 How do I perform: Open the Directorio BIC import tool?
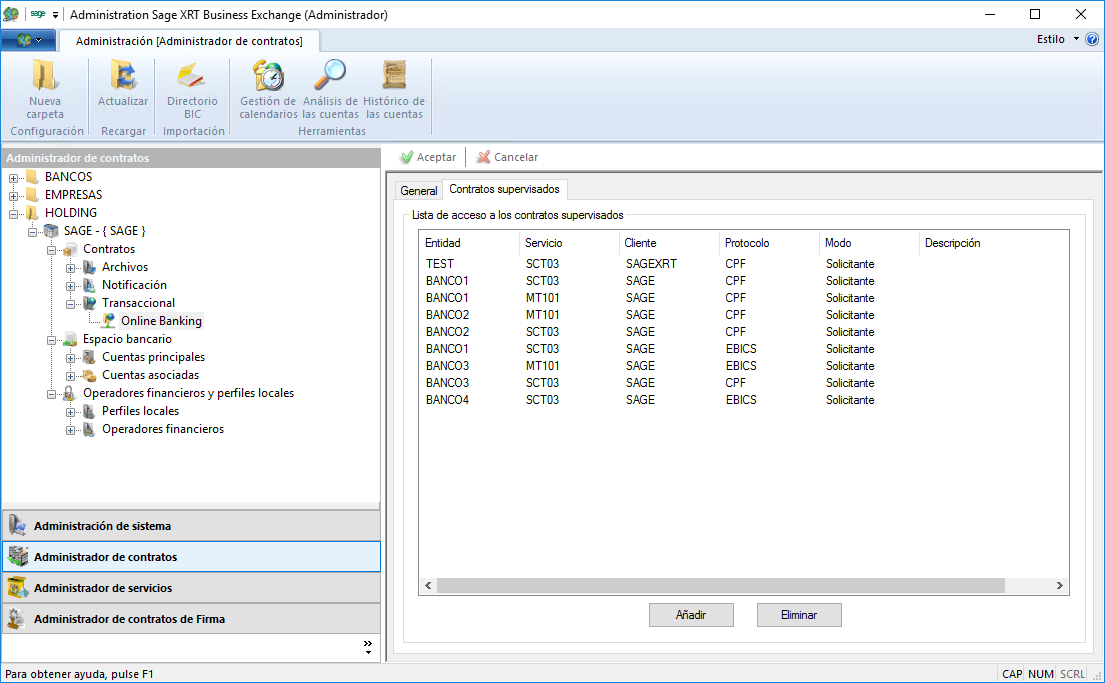[x=191, y=77]
